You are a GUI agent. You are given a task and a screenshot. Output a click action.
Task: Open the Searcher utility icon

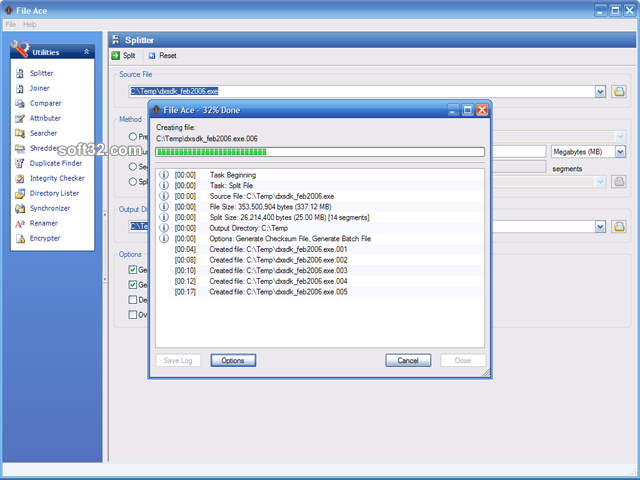coord(20,133)
